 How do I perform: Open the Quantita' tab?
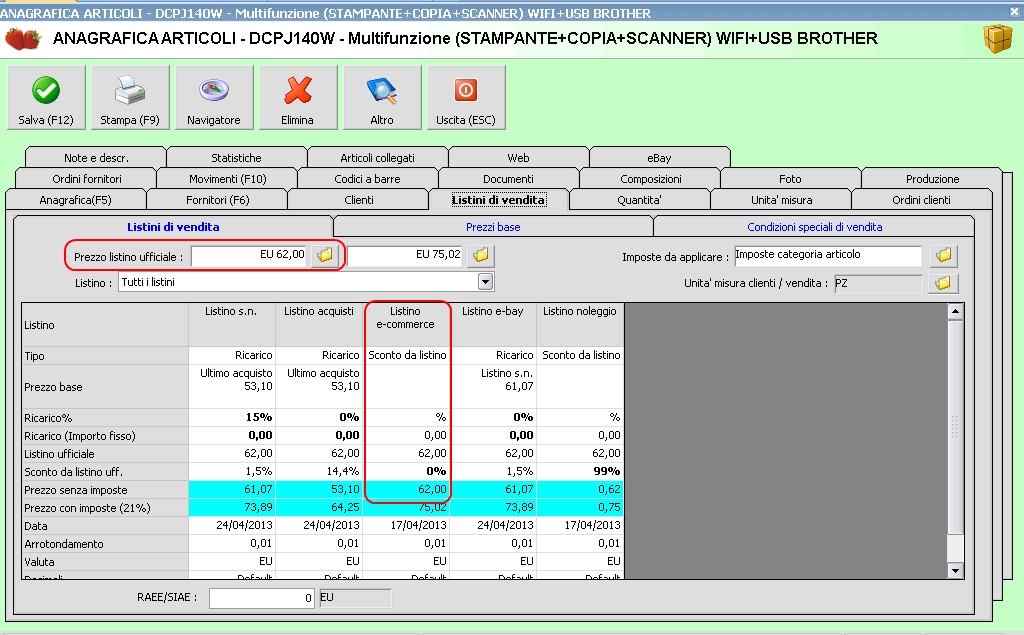[x=639, y=199]
